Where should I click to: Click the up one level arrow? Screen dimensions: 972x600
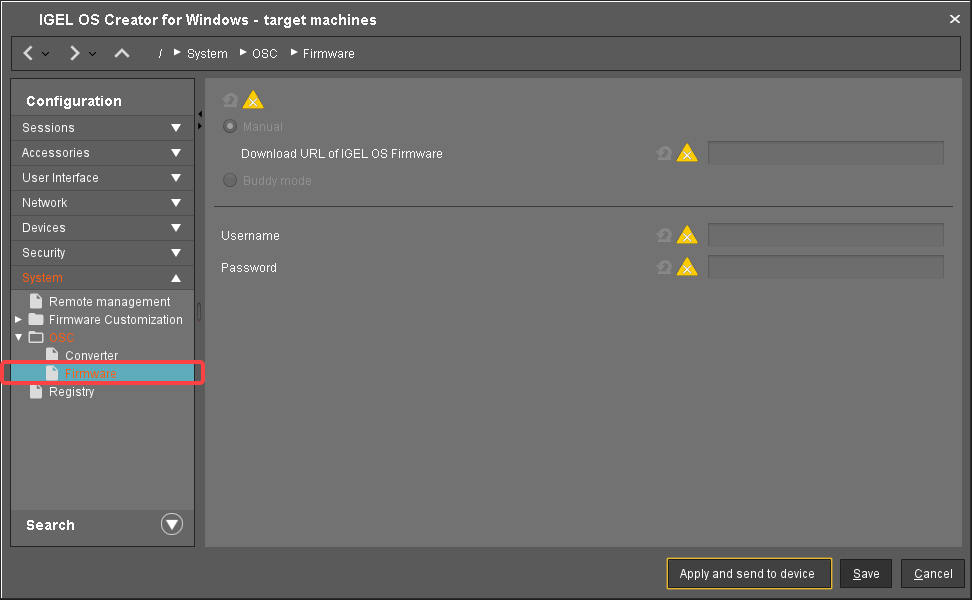tap(121, 53)
